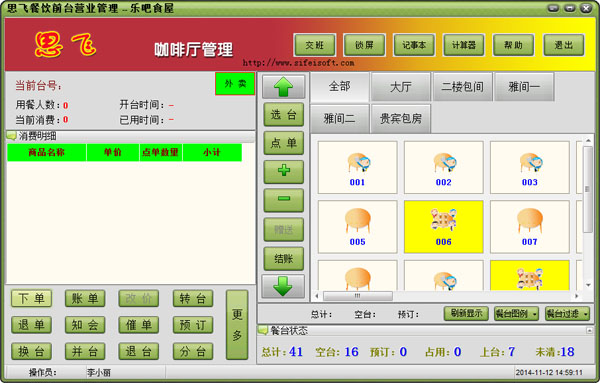Select empty table 005
The image size is (600, 383).
tap(357, 227)
